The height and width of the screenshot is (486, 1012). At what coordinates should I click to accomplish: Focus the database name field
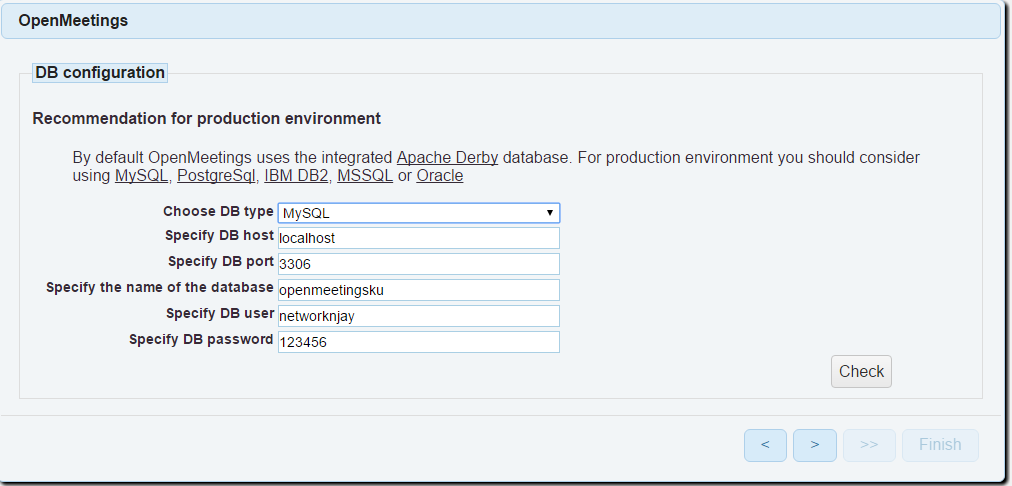[x=419, y=290]
